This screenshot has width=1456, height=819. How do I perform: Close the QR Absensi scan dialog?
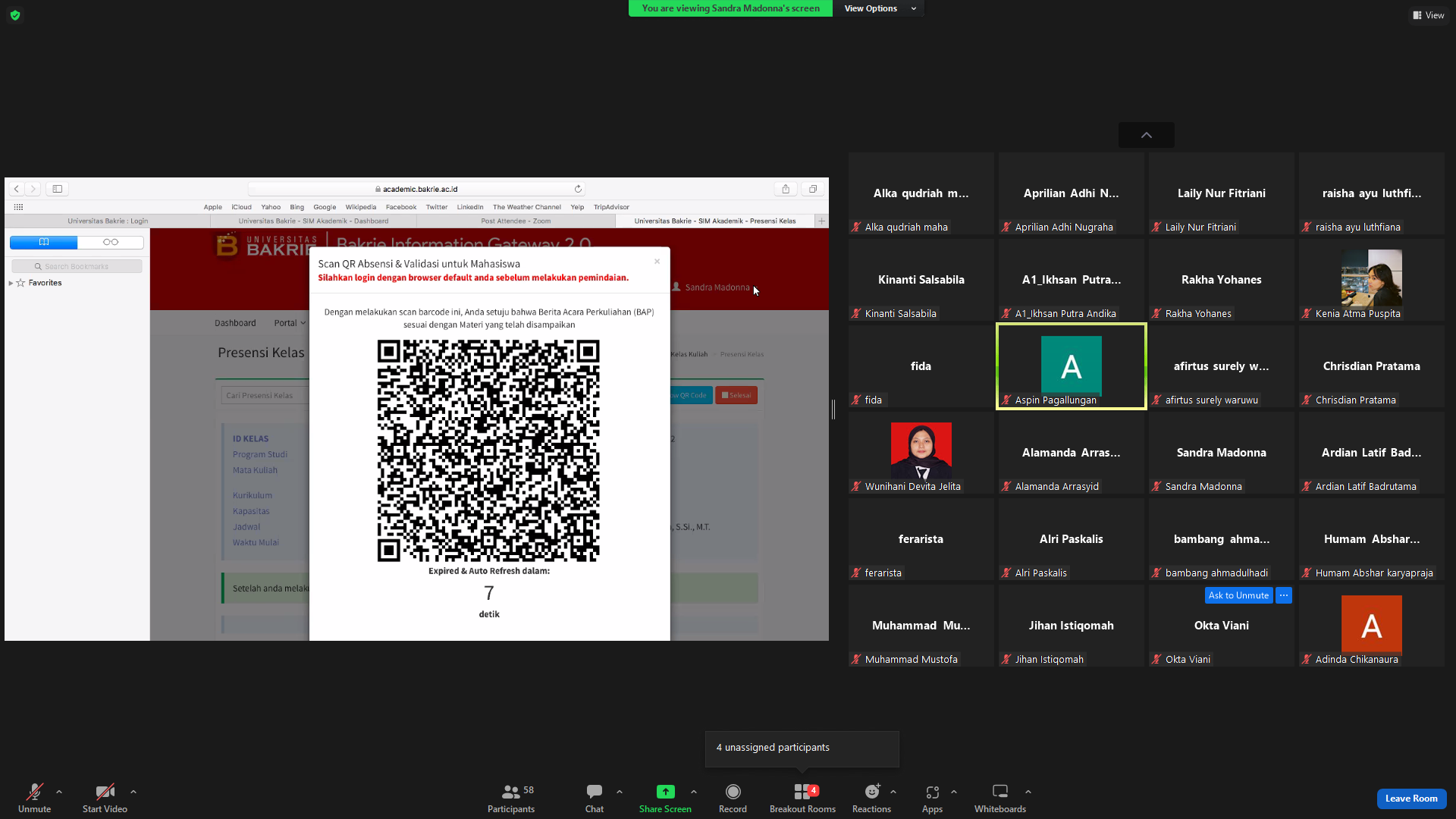tap(657, 262)
